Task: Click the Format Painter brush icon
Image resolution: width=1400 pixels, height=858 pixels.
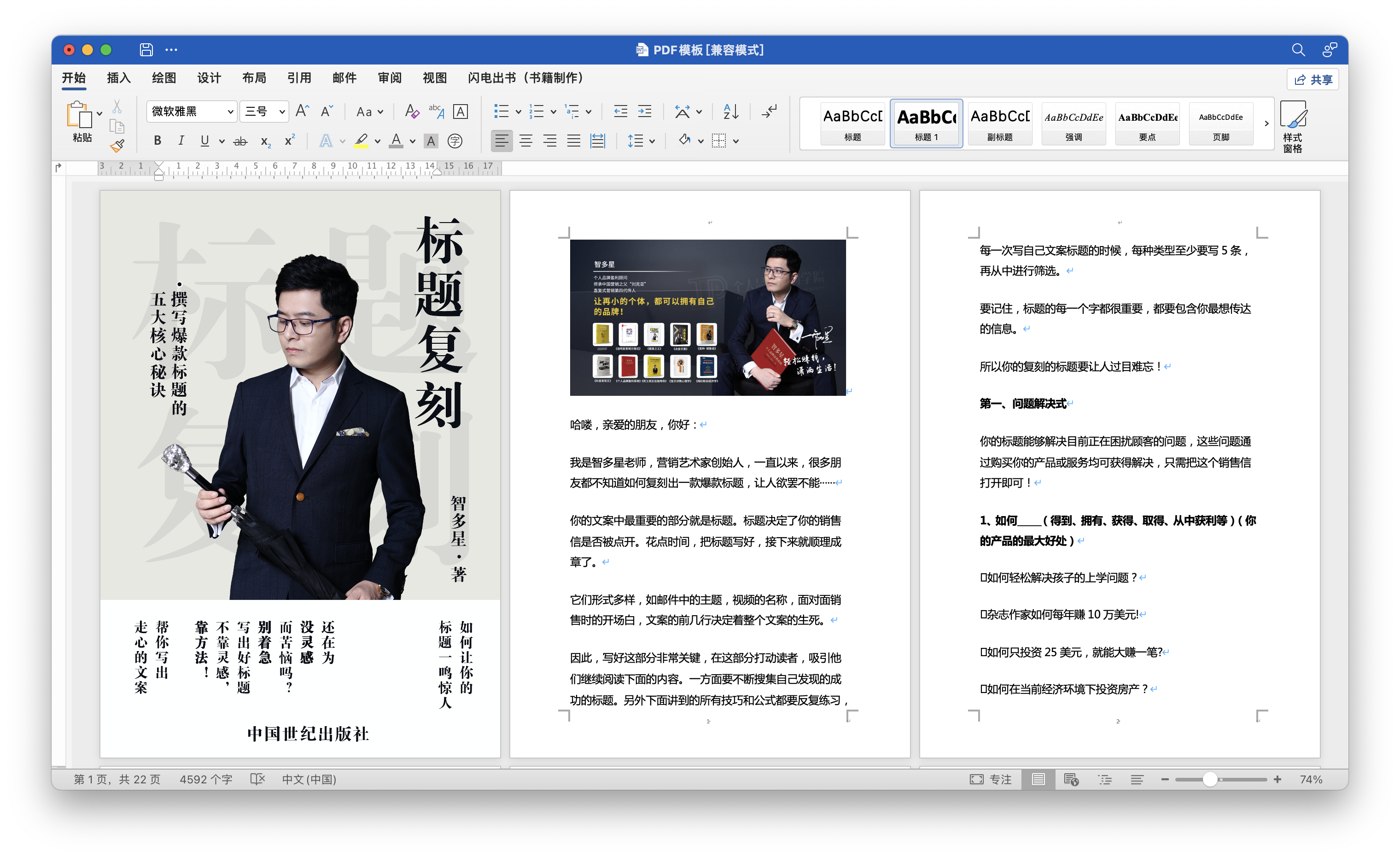Action: (x=117, y=146)
